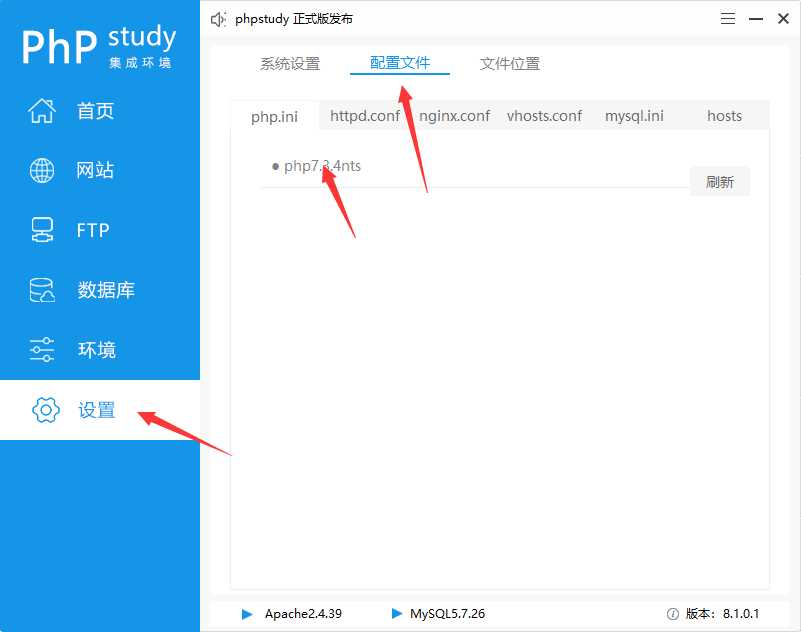Click the version info circle icon

pyautogui.click(x=673, y=614)
